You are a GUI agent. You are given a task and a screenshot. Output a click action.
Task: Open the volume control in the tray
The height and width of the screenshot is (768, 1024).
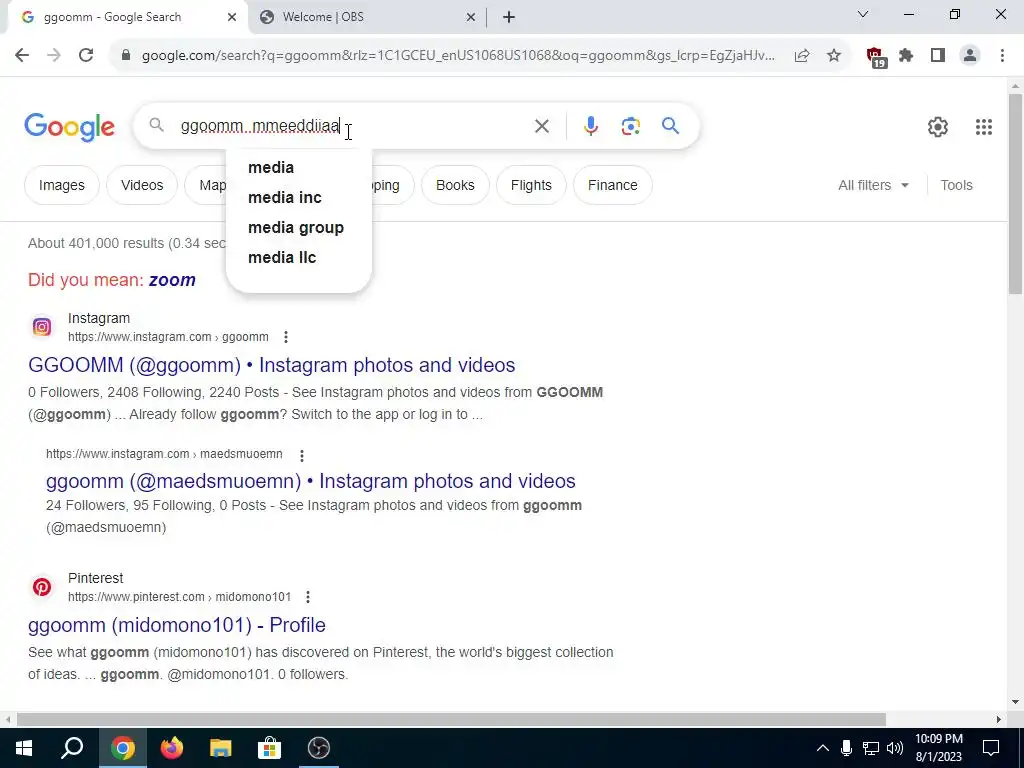(895, 748)
